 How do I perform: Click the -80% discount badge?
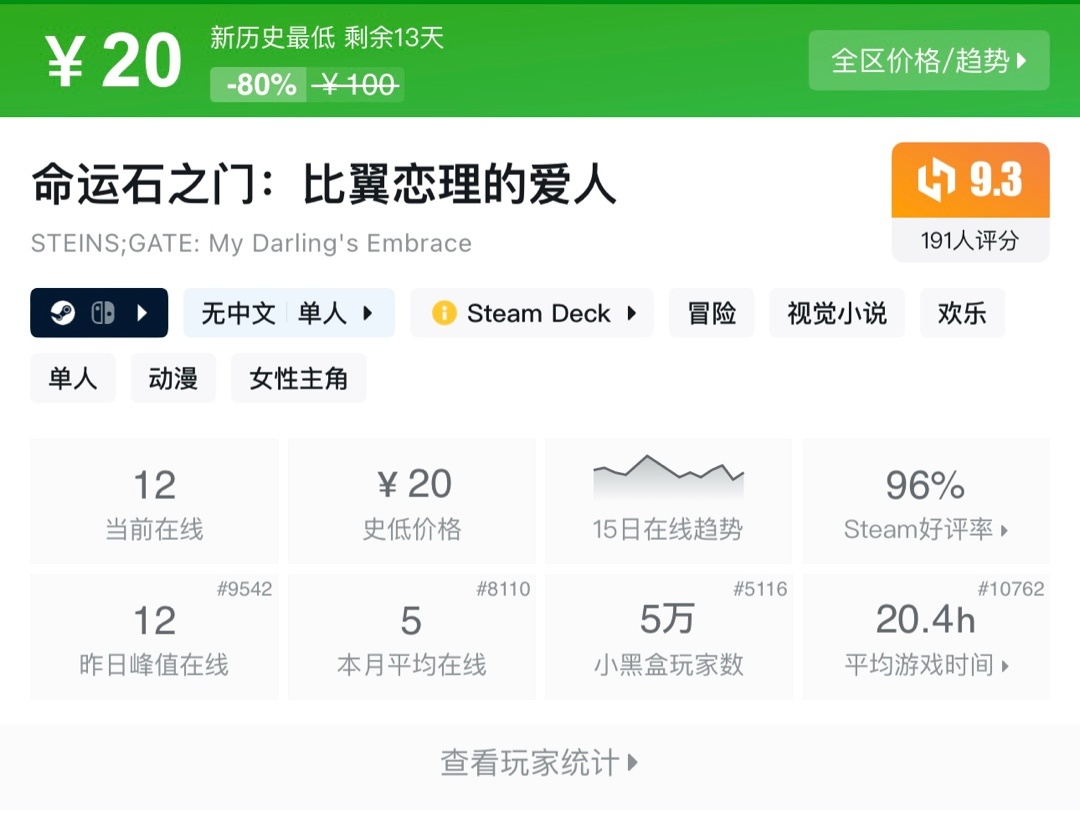coord(260,85)
